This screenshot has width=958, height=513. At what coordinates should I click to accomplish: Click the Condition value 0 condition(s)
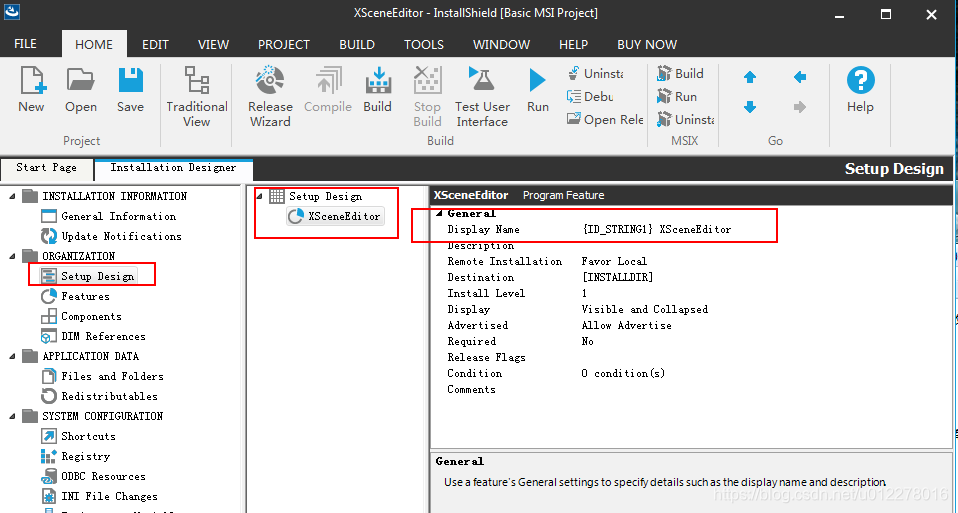pyautogui.click(x=623, y=373)
